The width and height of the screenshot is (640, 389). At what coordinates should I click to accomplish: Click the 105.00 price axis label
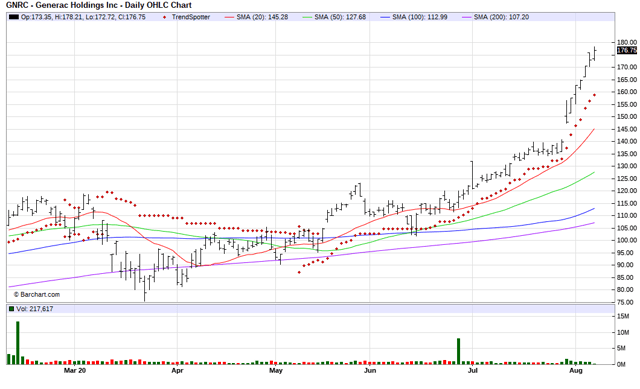point(627,228)
